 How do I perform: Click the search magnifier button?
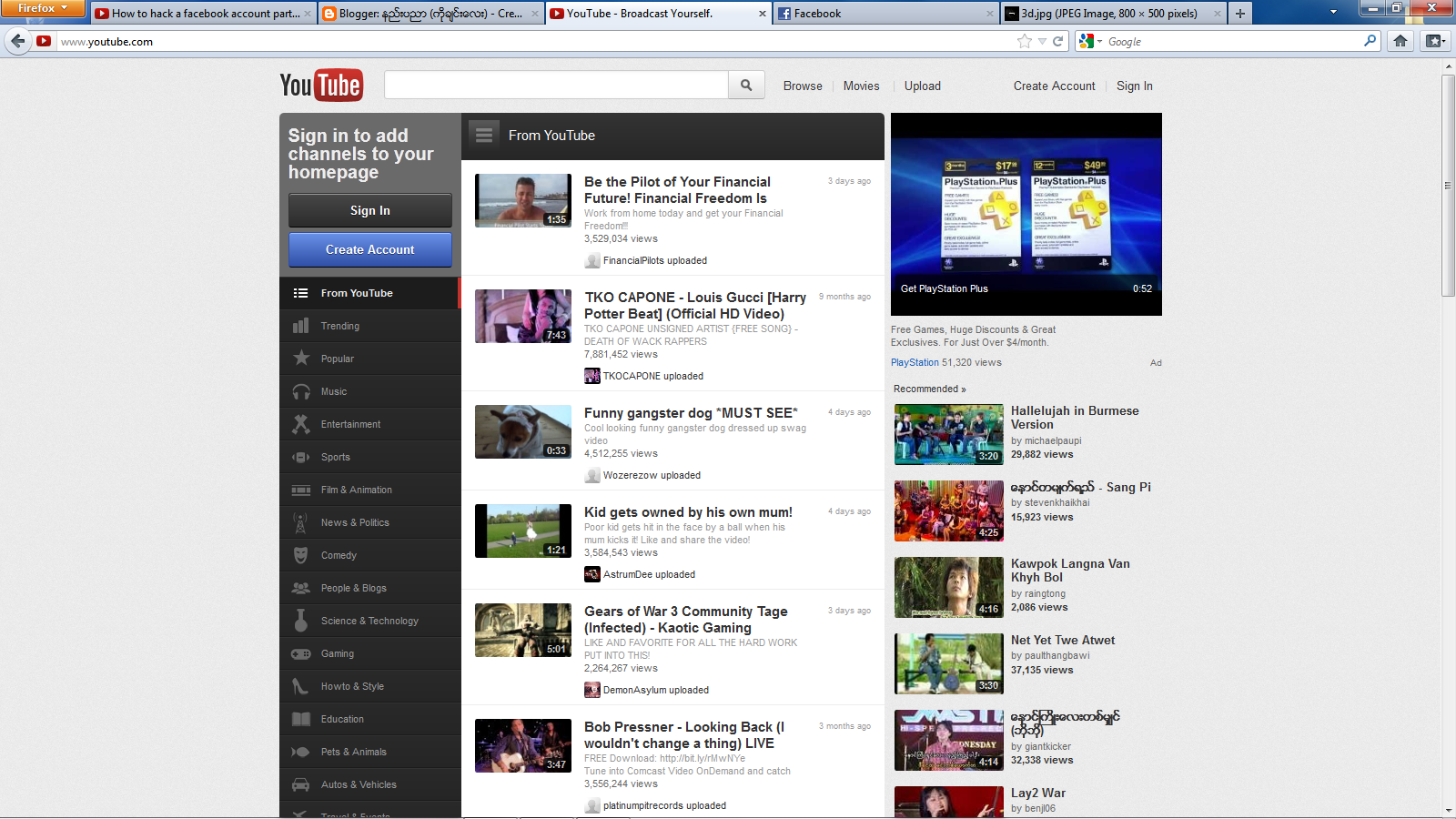tap(746, 85)
